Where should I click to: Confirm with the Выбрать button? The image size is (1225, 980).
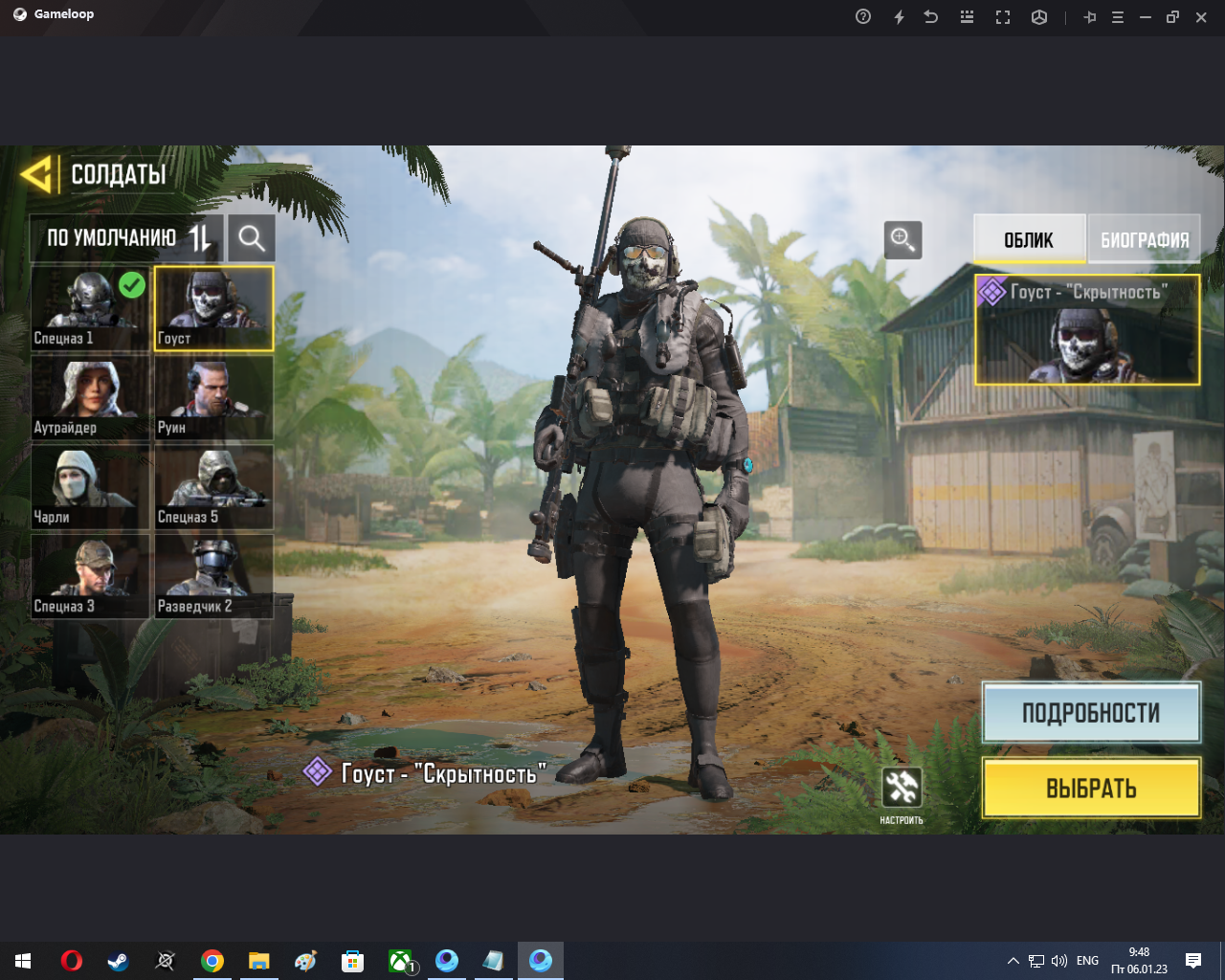(x=1091, y=788)
